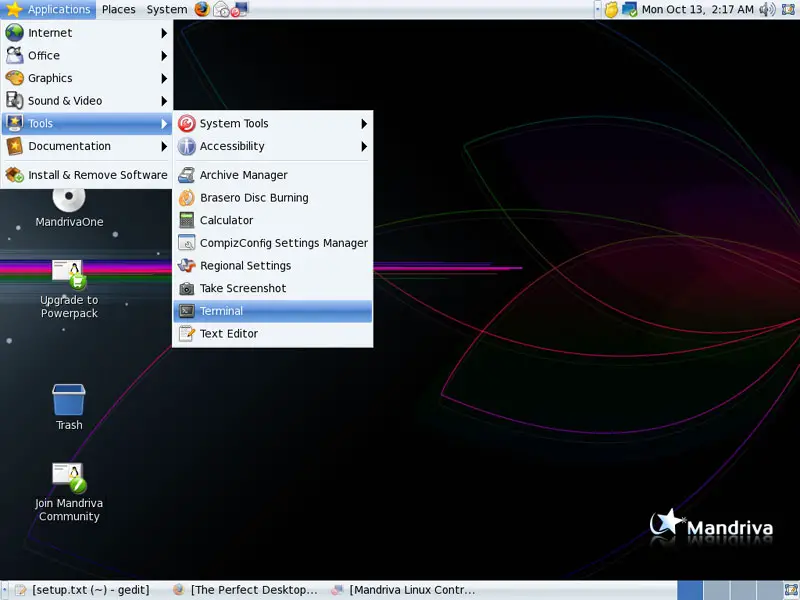
Task: Click the Text Editor icon
Action: coord(187,334)
